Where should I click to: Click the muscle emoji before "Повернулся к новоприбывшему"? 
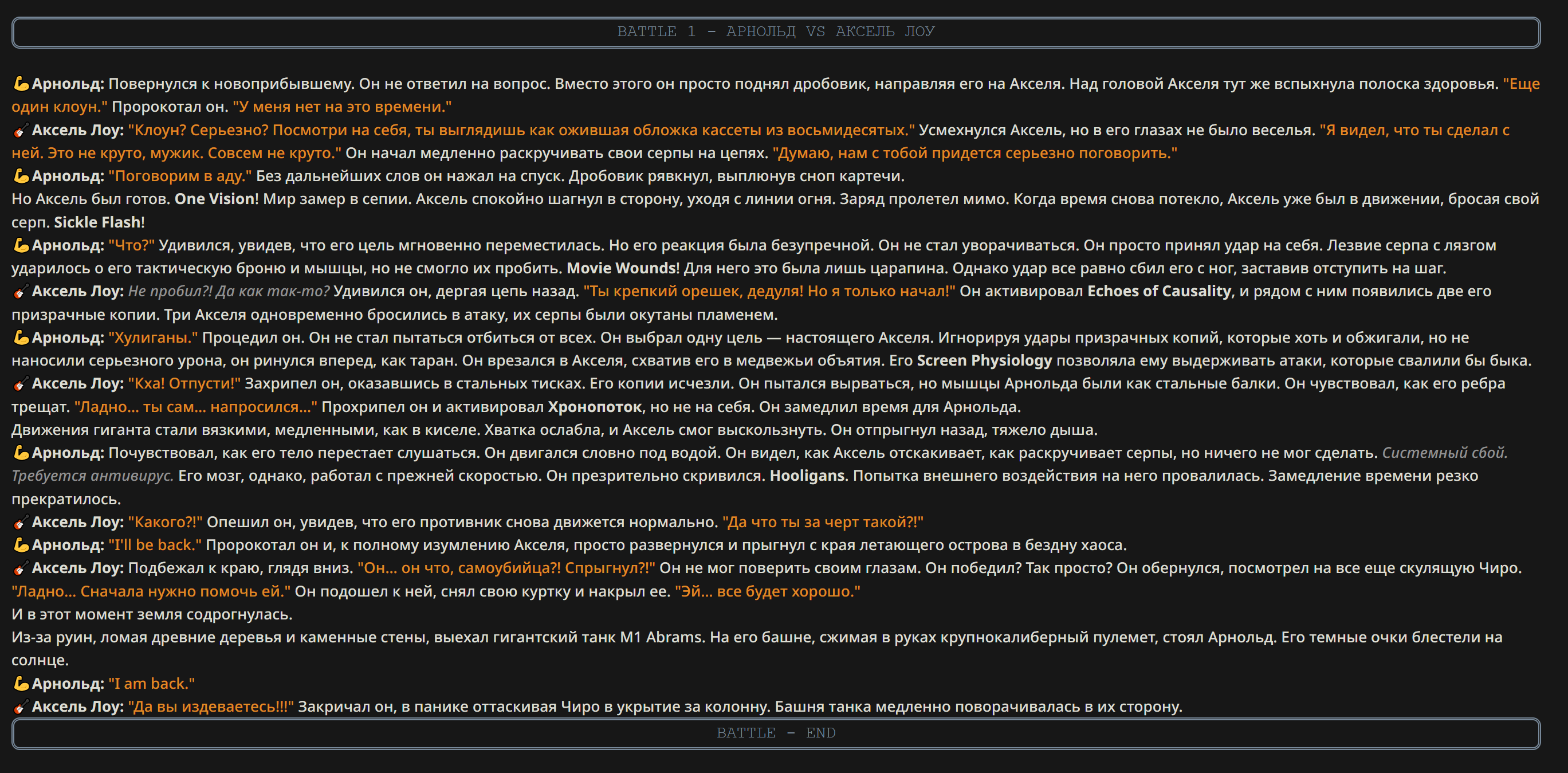pyautogui.click(x=21, y=84)
